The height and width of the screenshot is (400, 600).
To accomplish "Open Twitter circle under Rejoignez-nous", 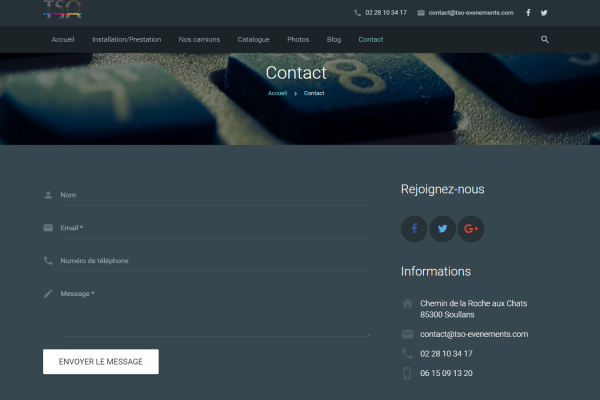I will coord(442,229).
